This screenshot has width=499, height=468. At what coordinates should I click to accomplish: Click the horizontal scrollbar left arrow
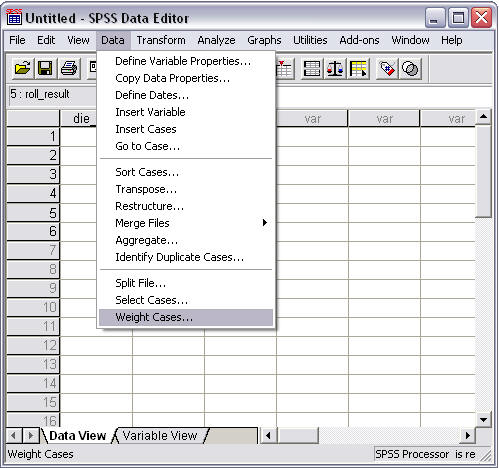pos(268,436)
